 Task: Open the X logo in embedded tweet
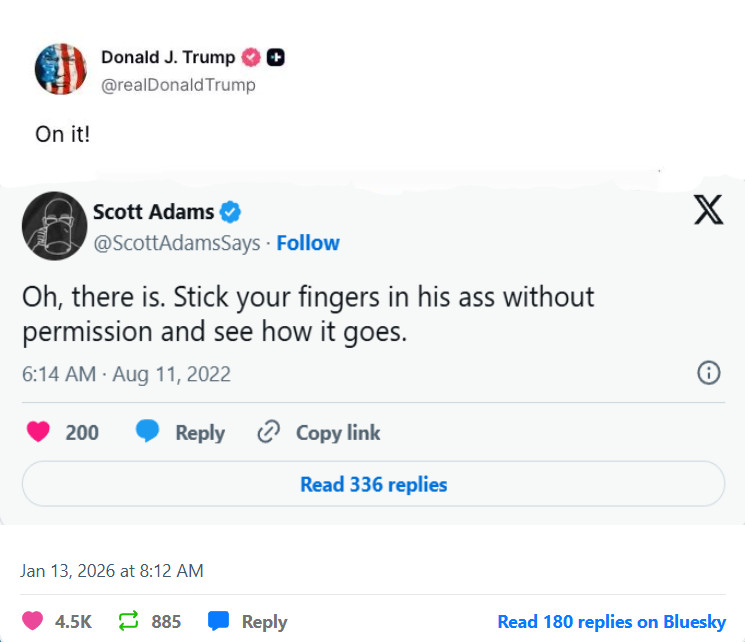click(708, 210)
